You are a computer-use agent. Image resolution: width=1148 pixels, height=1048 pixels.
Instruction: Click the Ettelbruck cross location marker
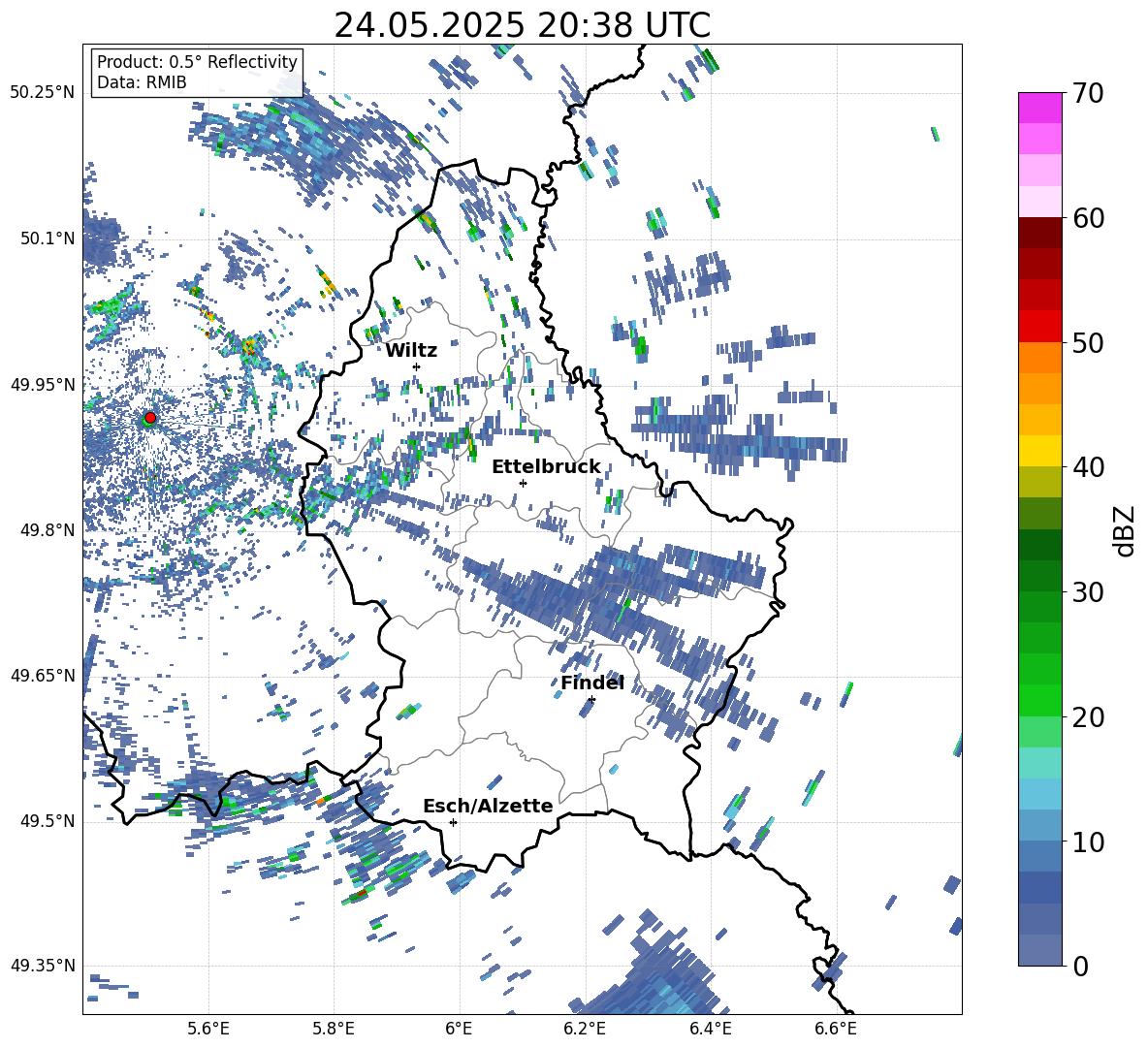coord(523,483)
